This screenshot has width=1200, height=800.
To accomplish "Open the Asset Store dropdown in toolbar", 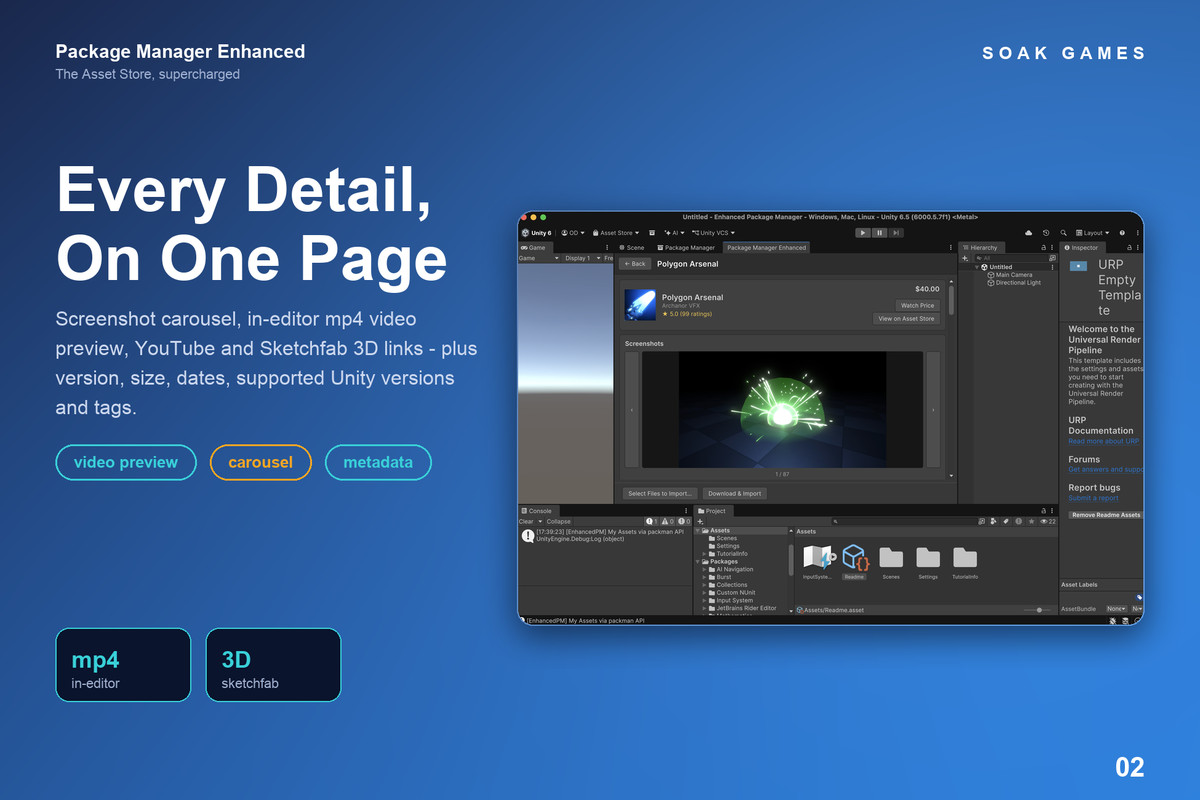I will pos(617,233).
